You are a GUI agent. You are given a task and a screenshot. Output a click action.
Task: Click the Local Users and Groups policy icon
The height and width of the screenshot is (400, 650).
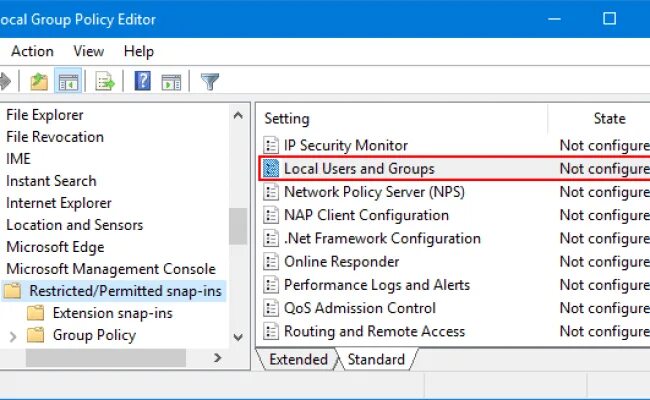(x=270, y=169)
